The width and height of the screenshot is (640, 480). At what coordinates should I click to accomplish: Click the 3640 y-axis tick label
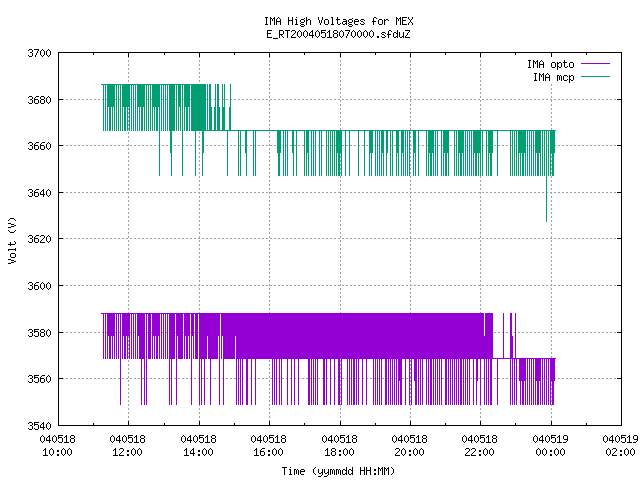click(x=39, y=193)
